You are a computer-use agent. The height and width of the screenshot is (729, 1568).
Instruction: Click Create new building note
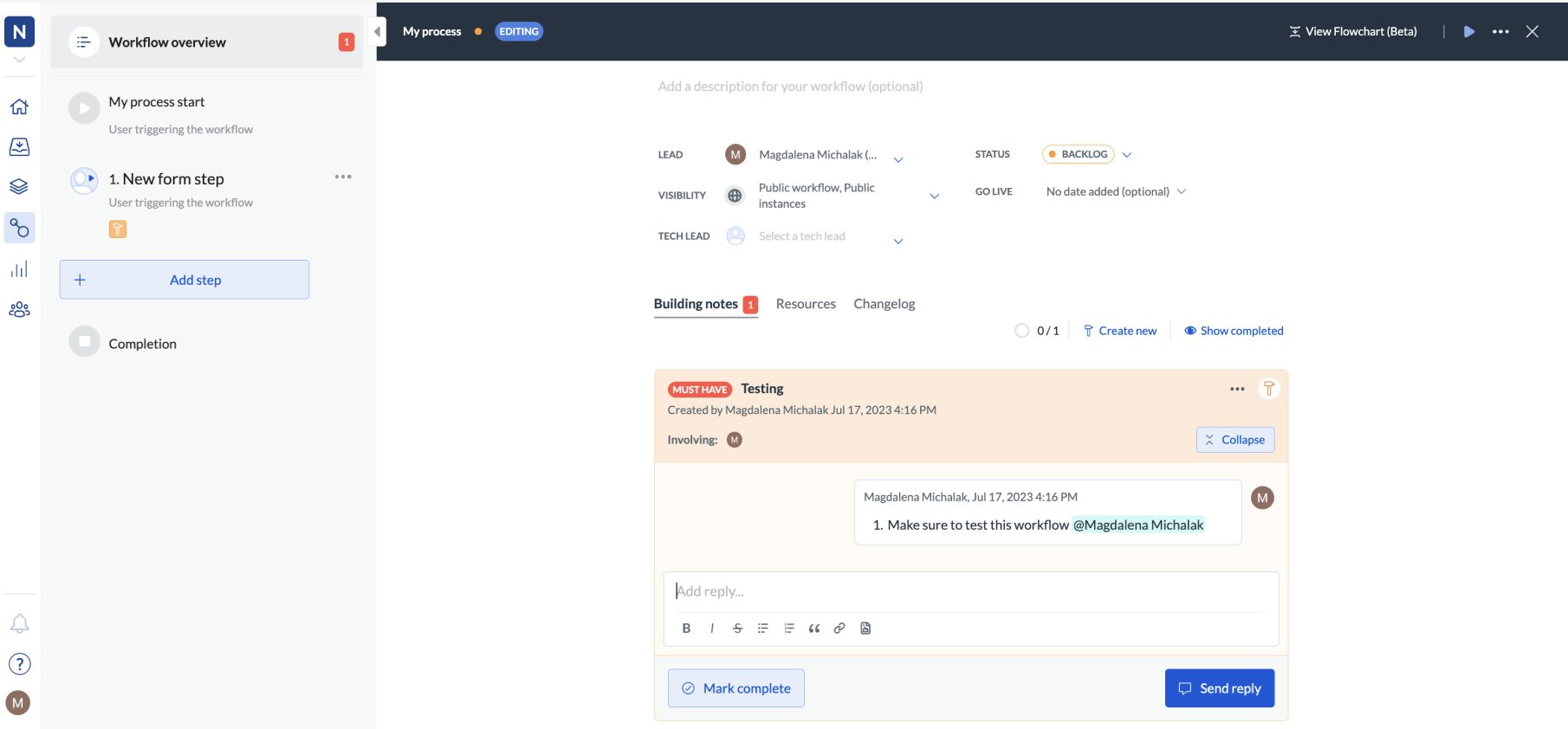coord(1119,331)
